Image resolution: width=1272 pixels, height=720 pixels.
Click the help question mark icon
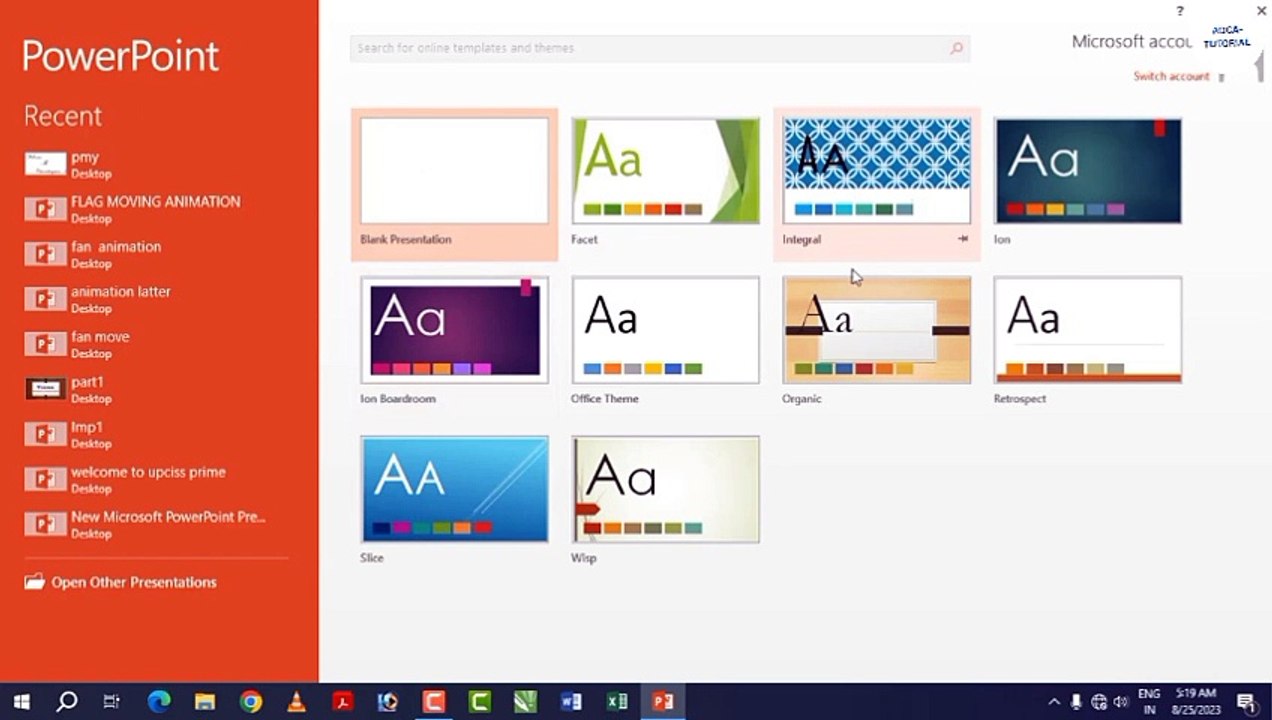pyautogui.click(x=1180, y=11)
